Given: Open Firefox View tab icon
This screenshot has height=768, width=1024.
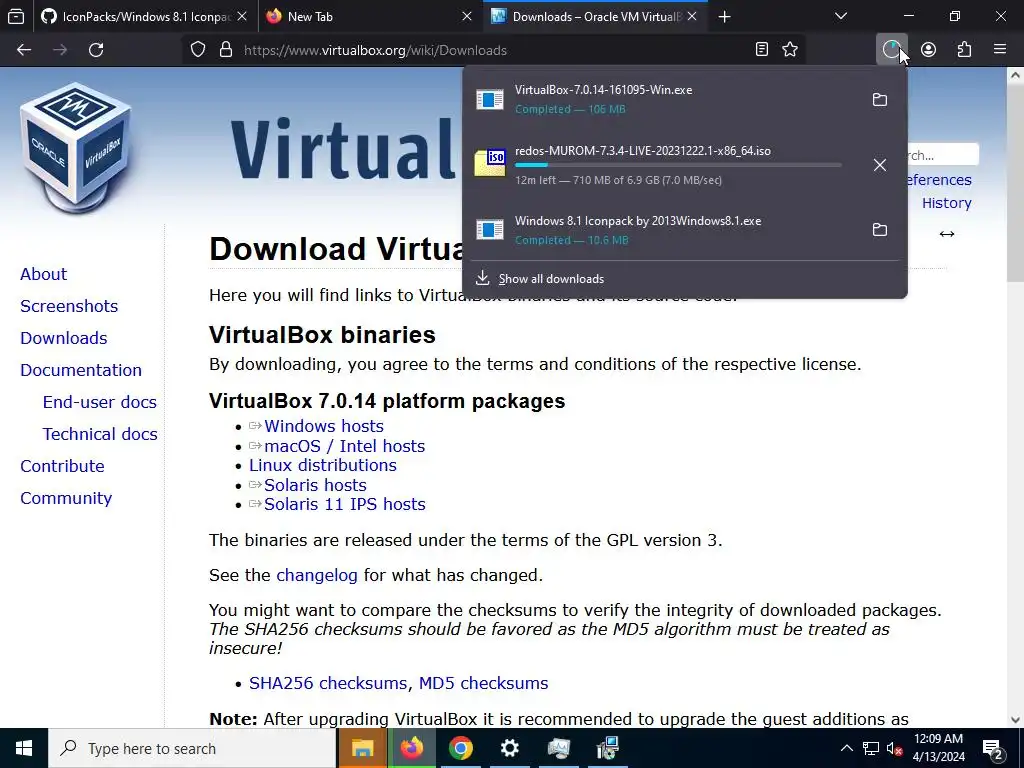Looking at the screenshot, I should point(16,16).
